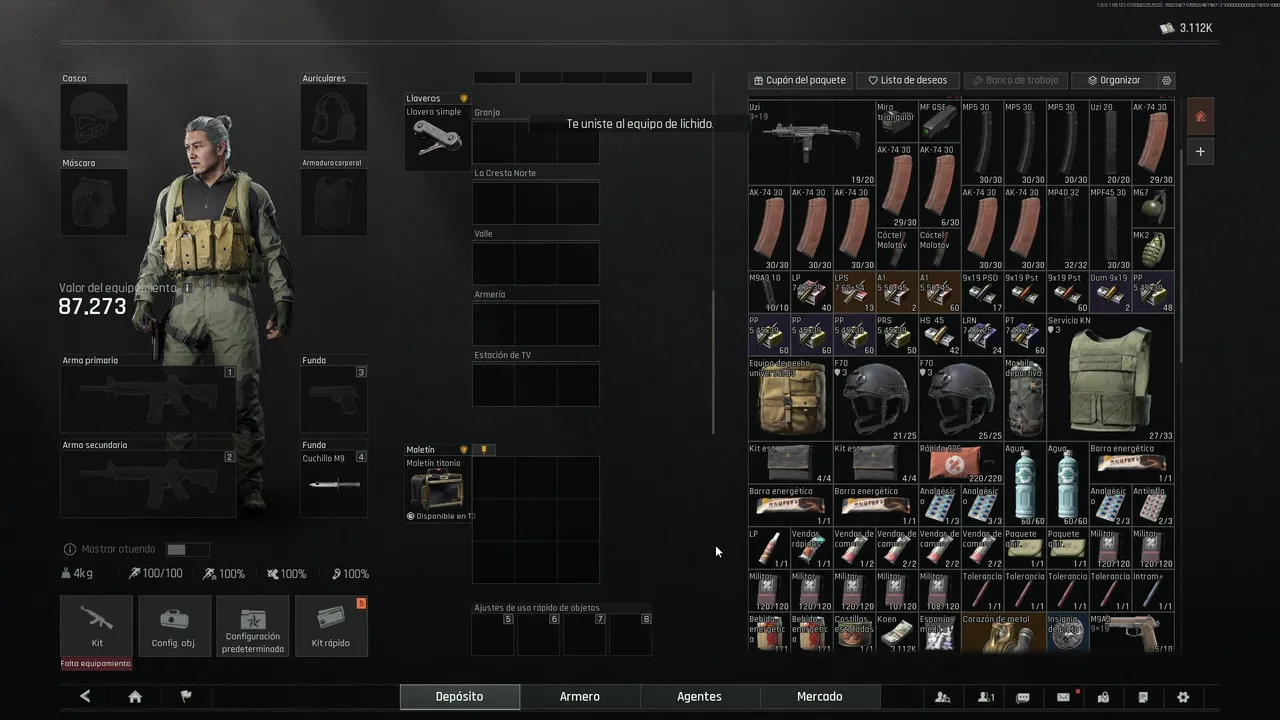Open the Lista de deseos button
The height and width of the screenshot is (720, 1280).
[907, 80]
